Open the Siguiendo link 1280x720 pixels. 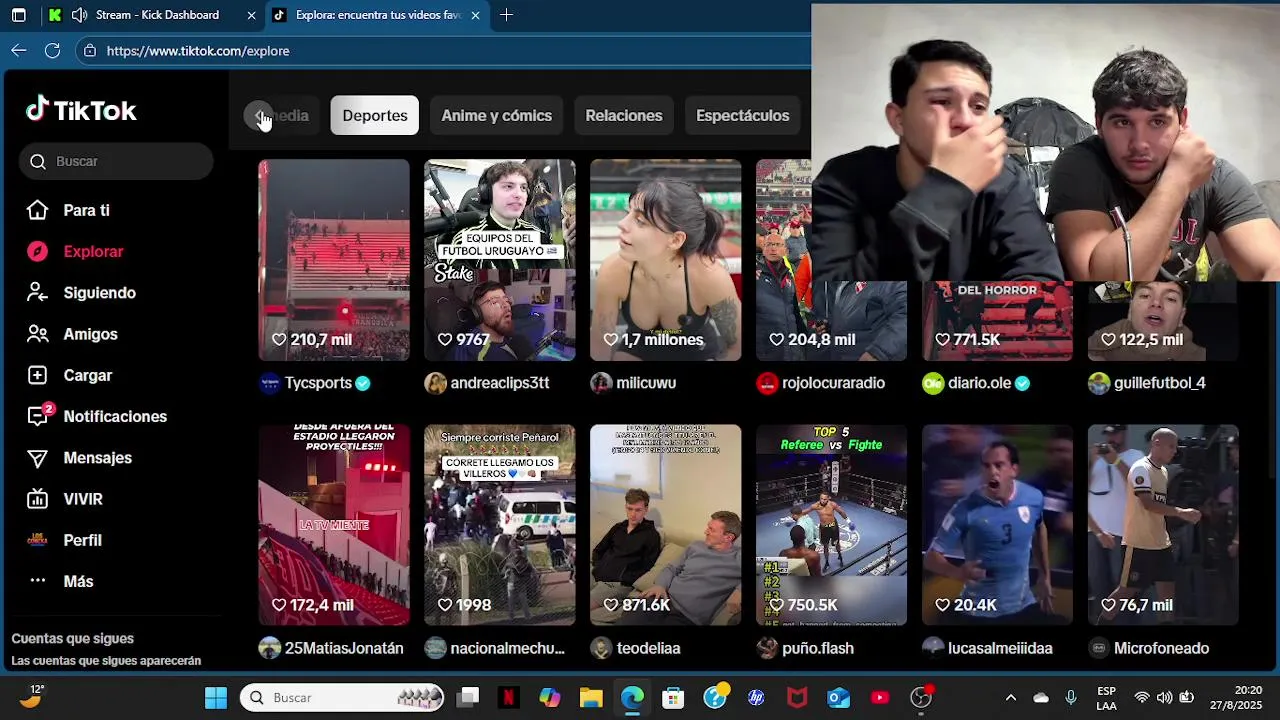click(100, 293)
